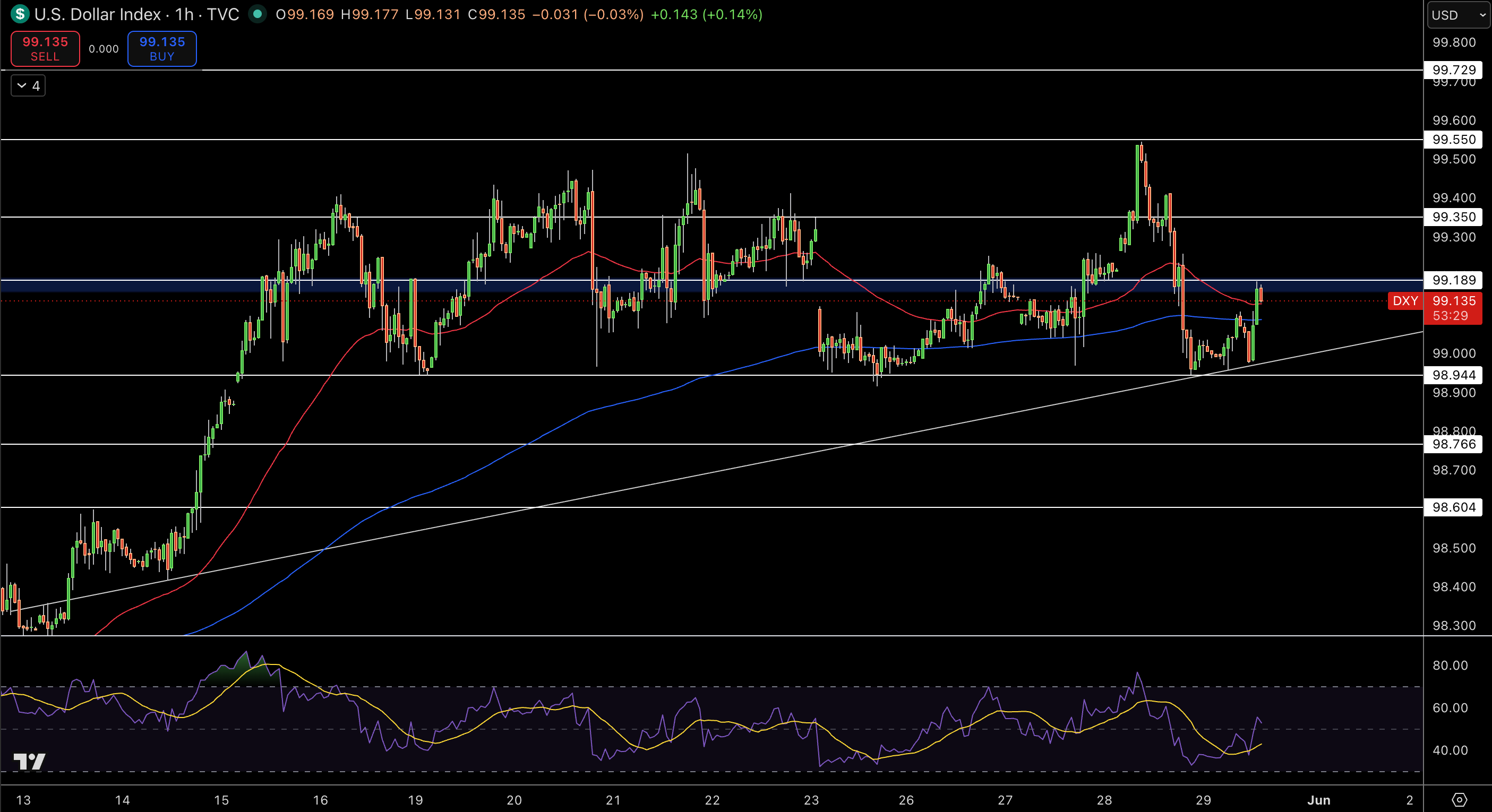This screenshot has width=1492, height=812.
Task: Open the USD currency dropdown
Action: coord(1459,15)
